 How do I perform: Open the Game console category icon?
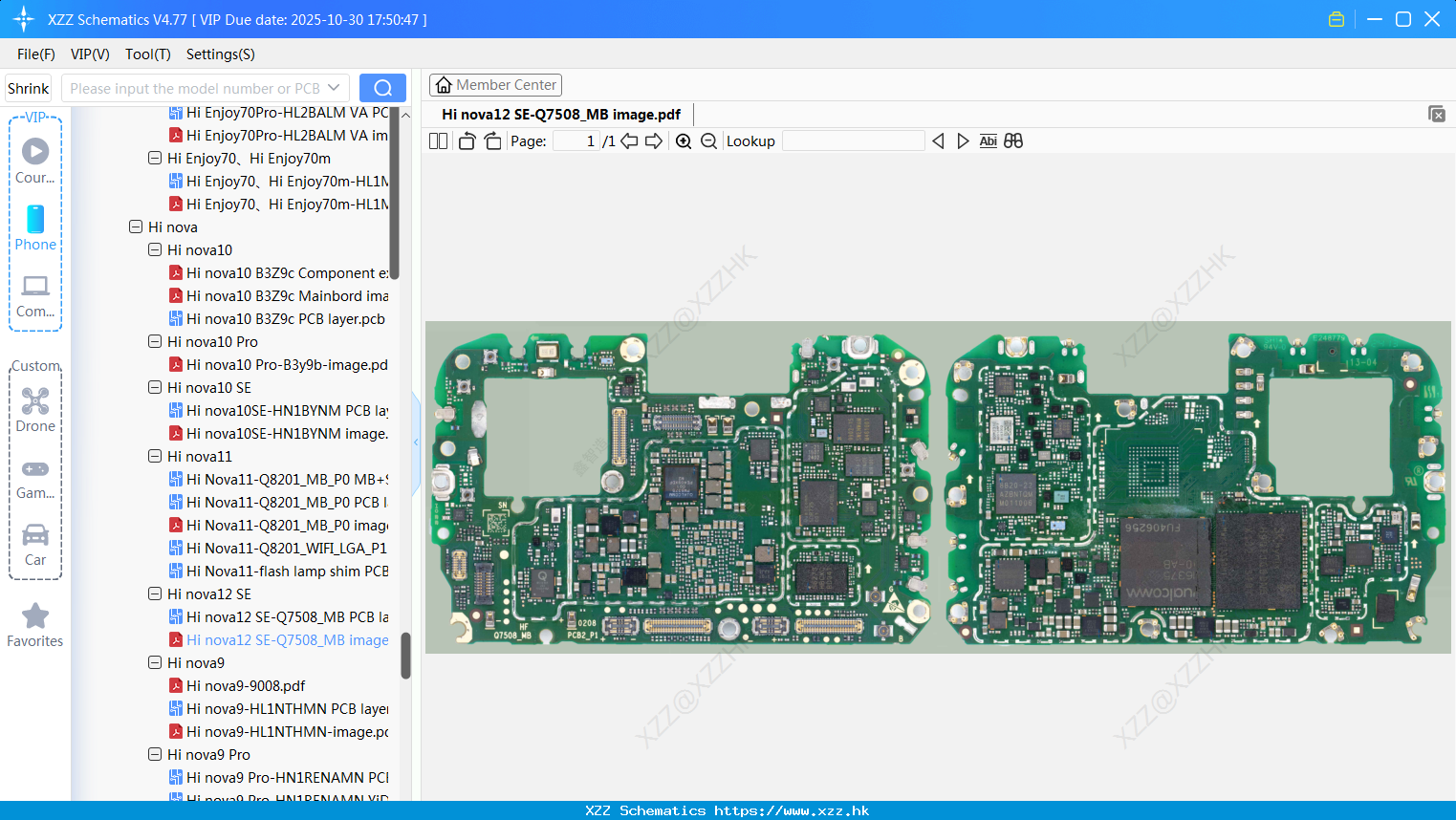(35, 478)
